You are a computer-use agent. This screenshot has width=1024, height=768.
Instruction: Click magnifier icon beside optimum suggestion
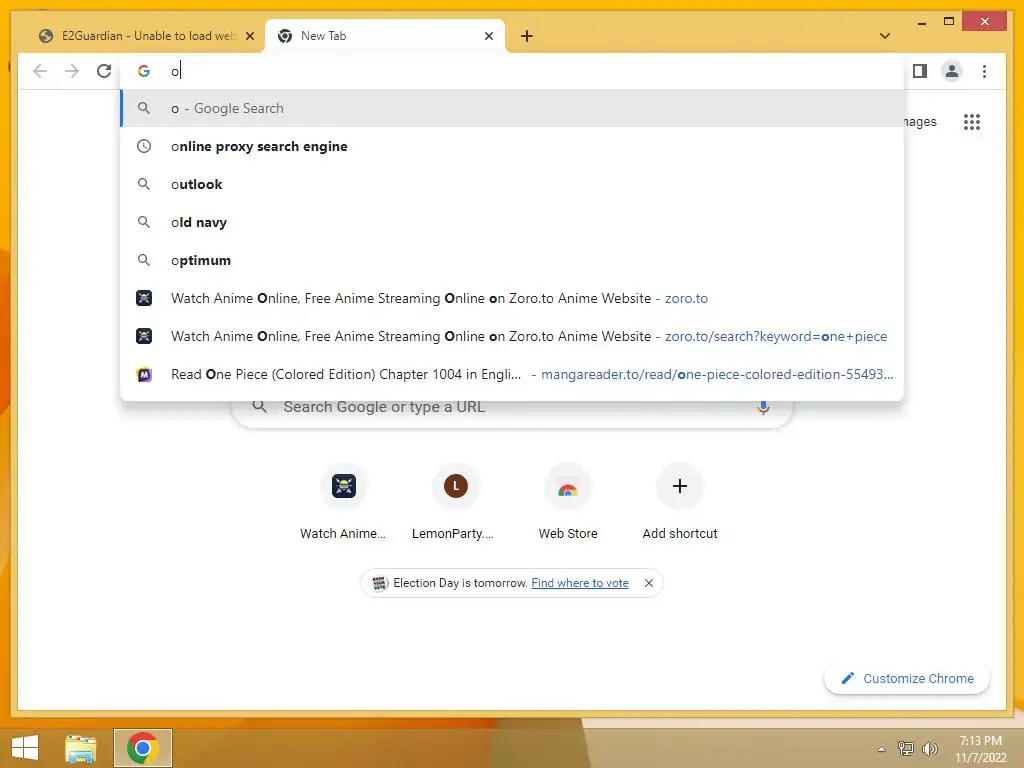coord(144,260)
